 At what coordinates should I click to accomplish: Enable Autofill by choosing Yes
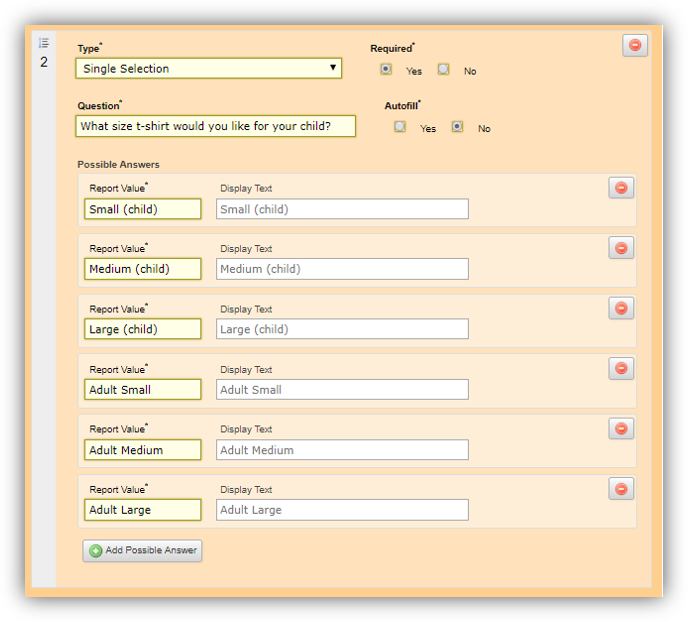click(400, 127)
